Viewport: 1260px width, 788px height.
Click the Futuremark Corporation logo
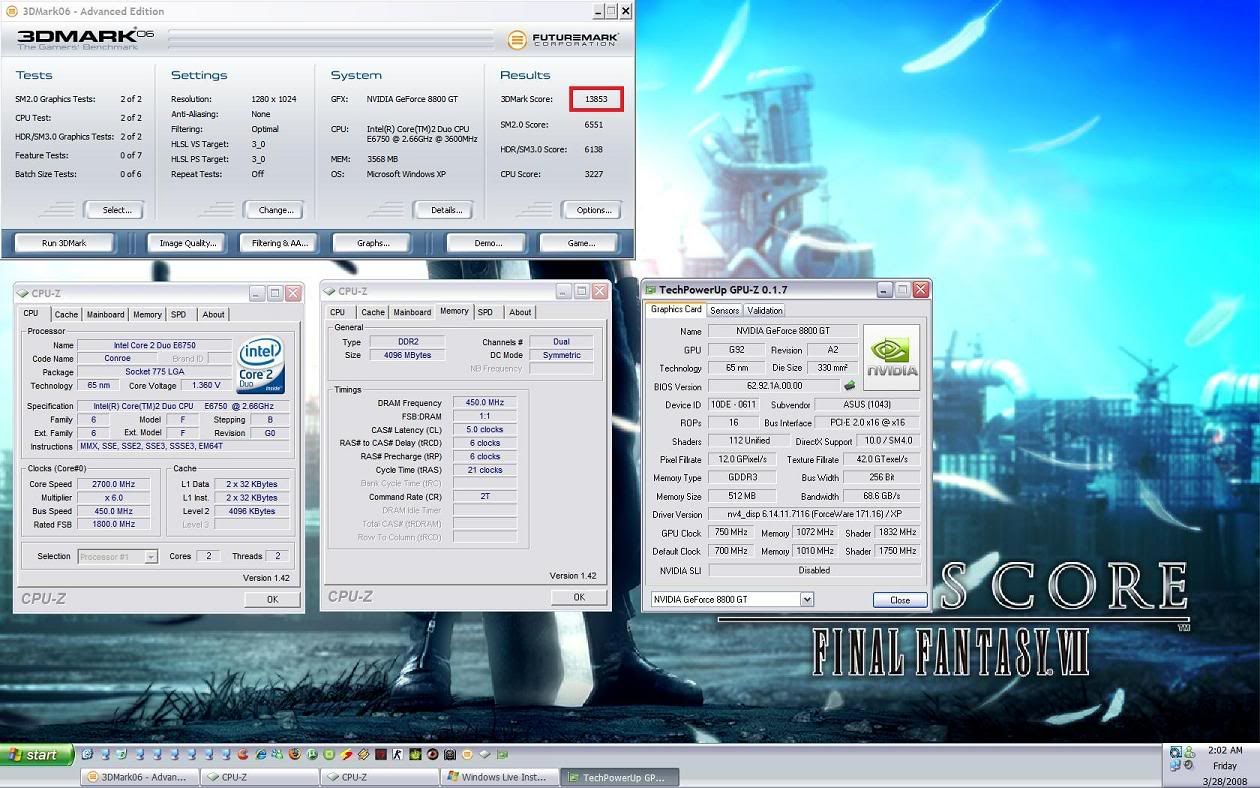563,40
